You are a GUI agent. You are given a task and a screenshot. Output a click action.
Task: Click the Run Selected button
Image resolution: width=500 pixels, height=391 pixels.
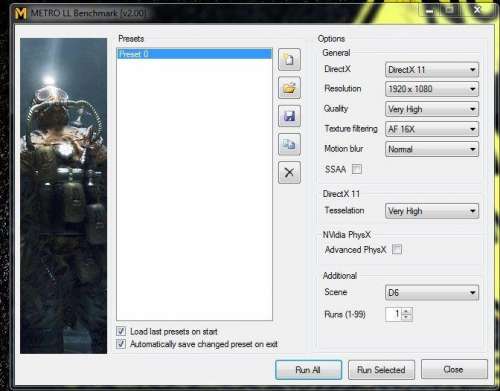pos(381,370)
